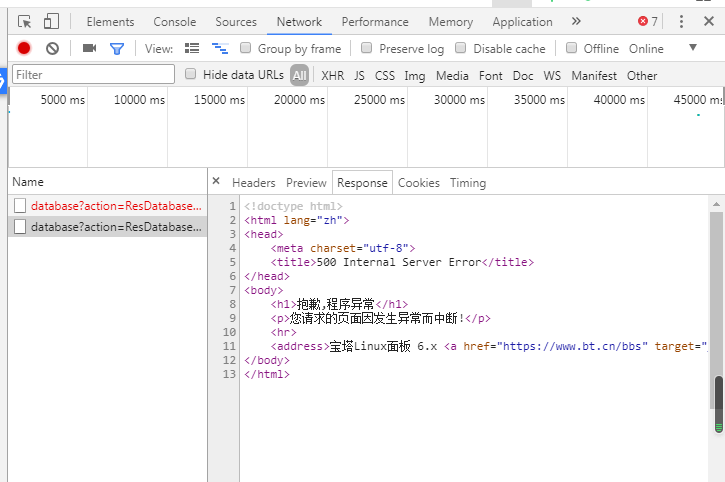Tick the Offline checkbox

pos(571,48)
